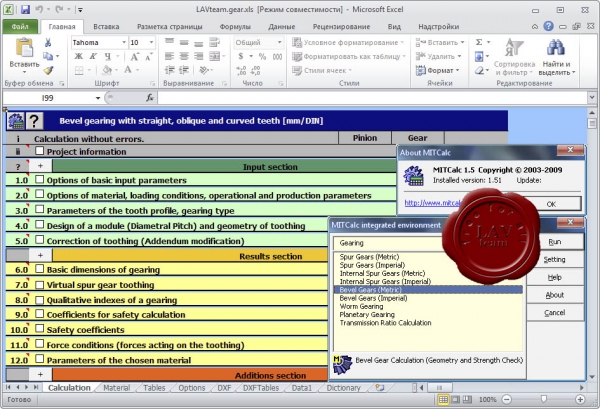Switch to the Вставка ribbon tab
The height and width of the screenshot is (409, 600).
click(106, 26)
